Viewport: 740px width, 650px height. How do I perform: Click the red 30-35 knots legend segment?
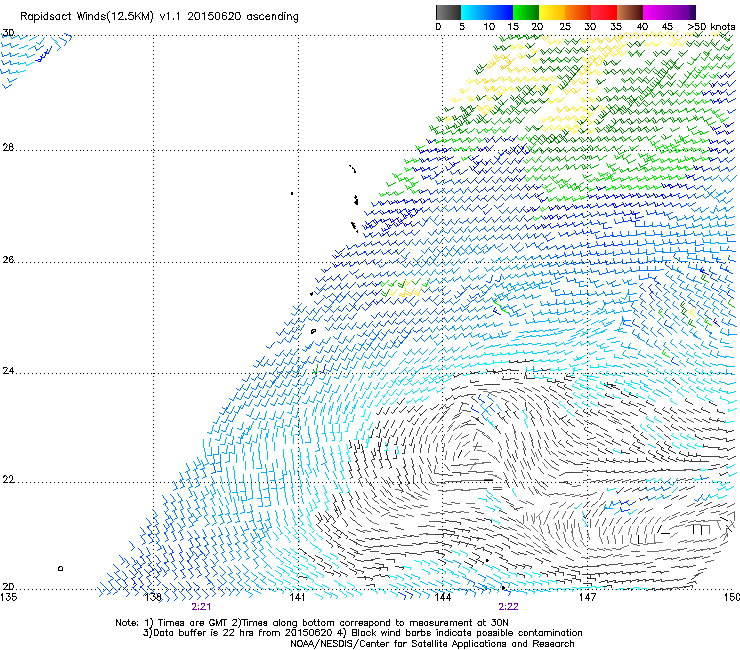coord(604,12)
